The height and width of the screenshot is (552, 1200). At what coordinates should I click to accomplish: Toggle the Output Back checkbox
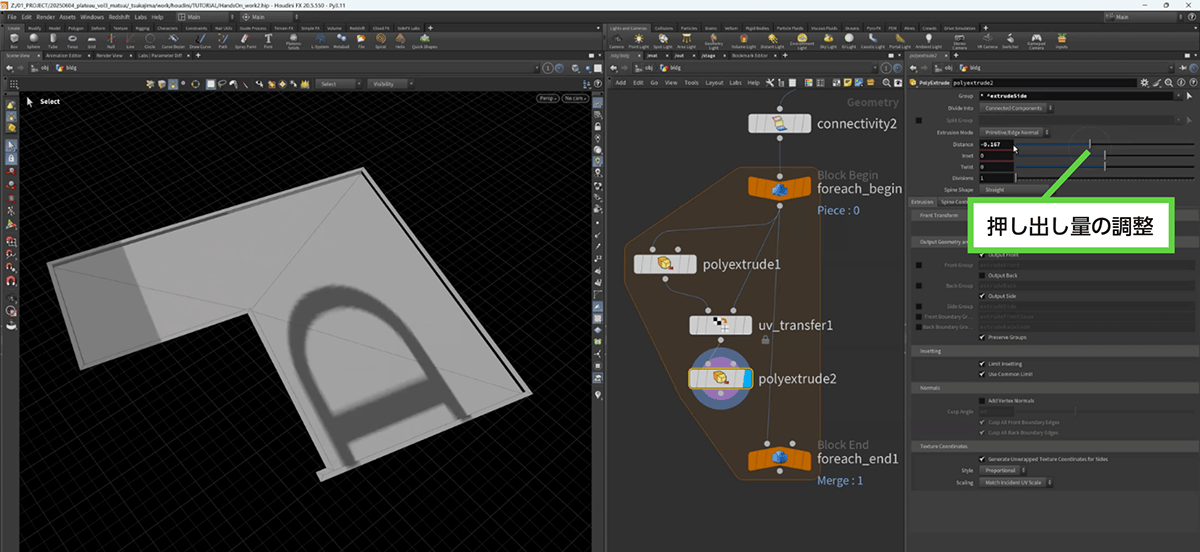[982, 275]
